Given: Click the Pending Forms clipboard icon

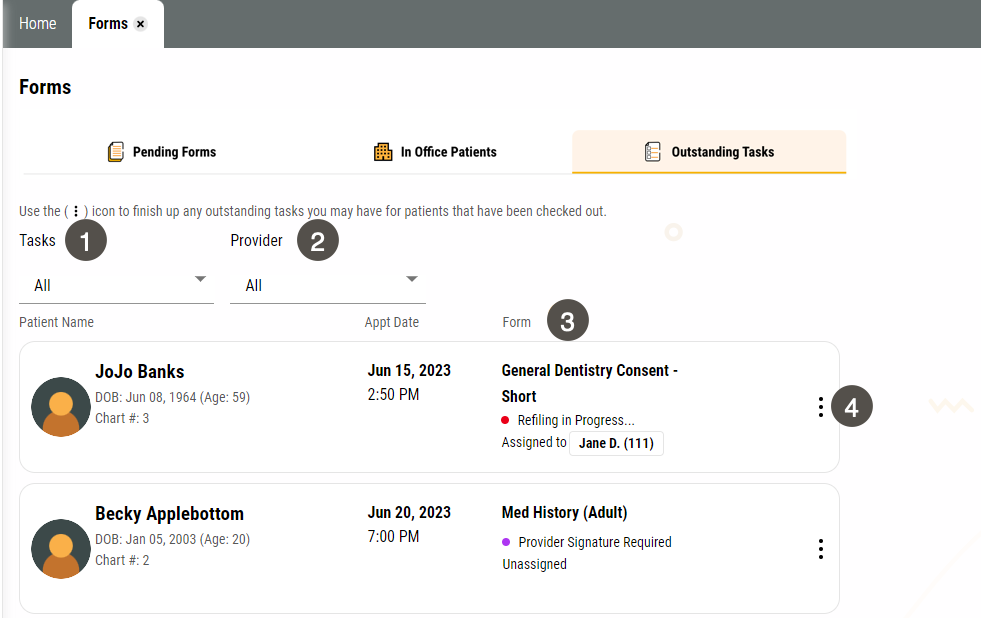Looking at the screenshot, I should (x=116, y=152).
